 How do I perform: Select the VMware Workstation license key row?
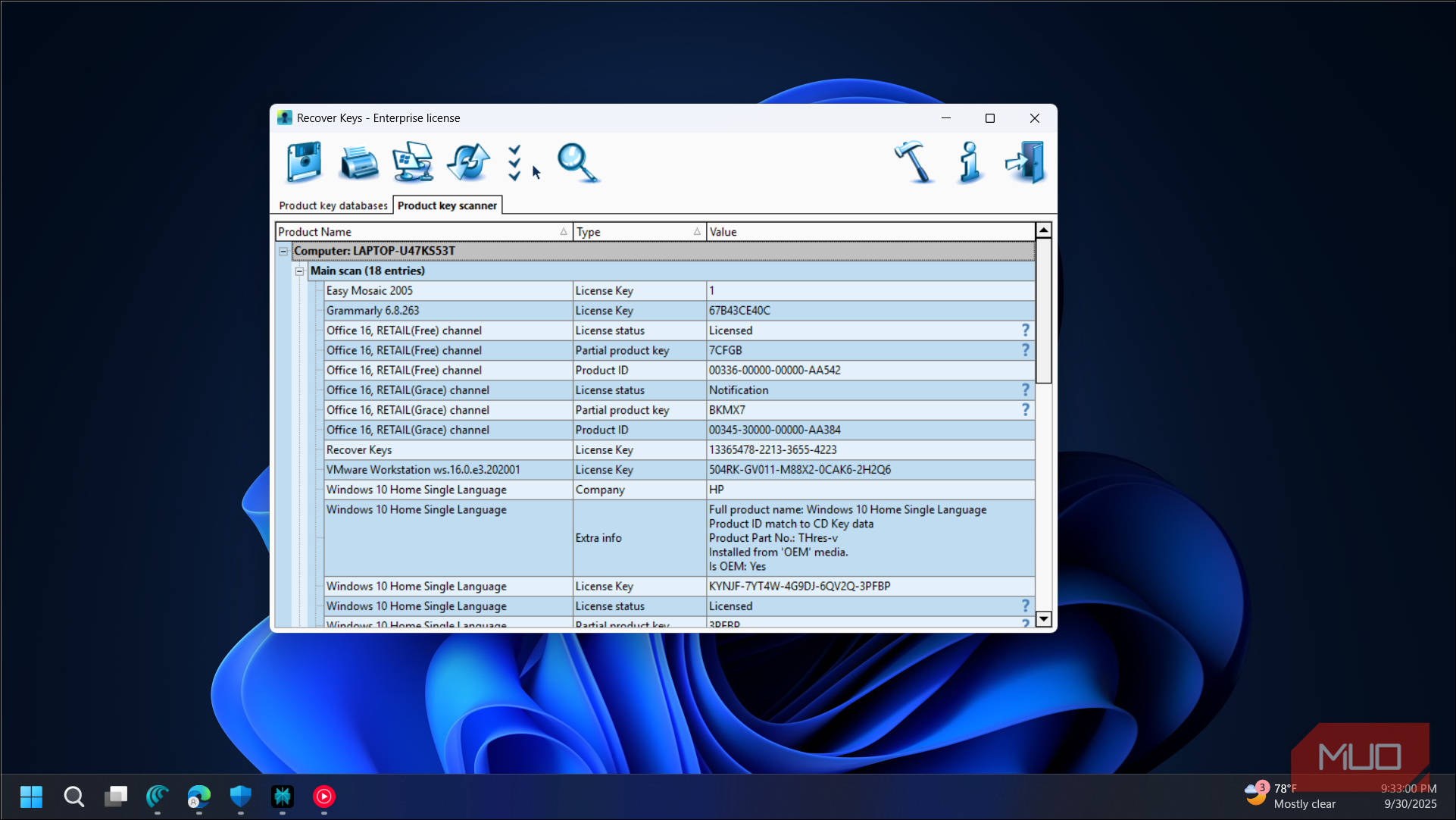click(x=679, y=470)
